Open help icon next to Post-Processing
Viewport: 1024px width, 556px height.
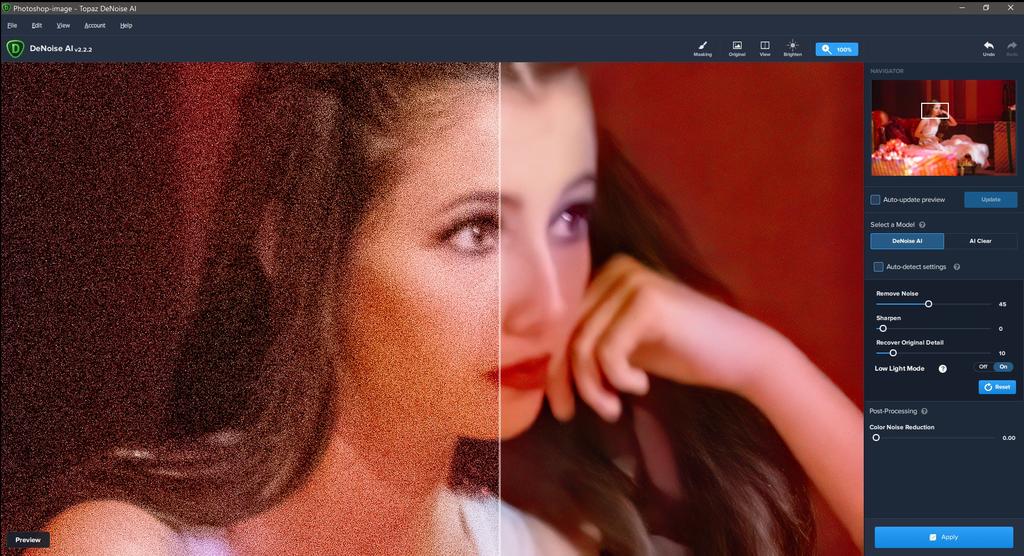coord(924,411)
